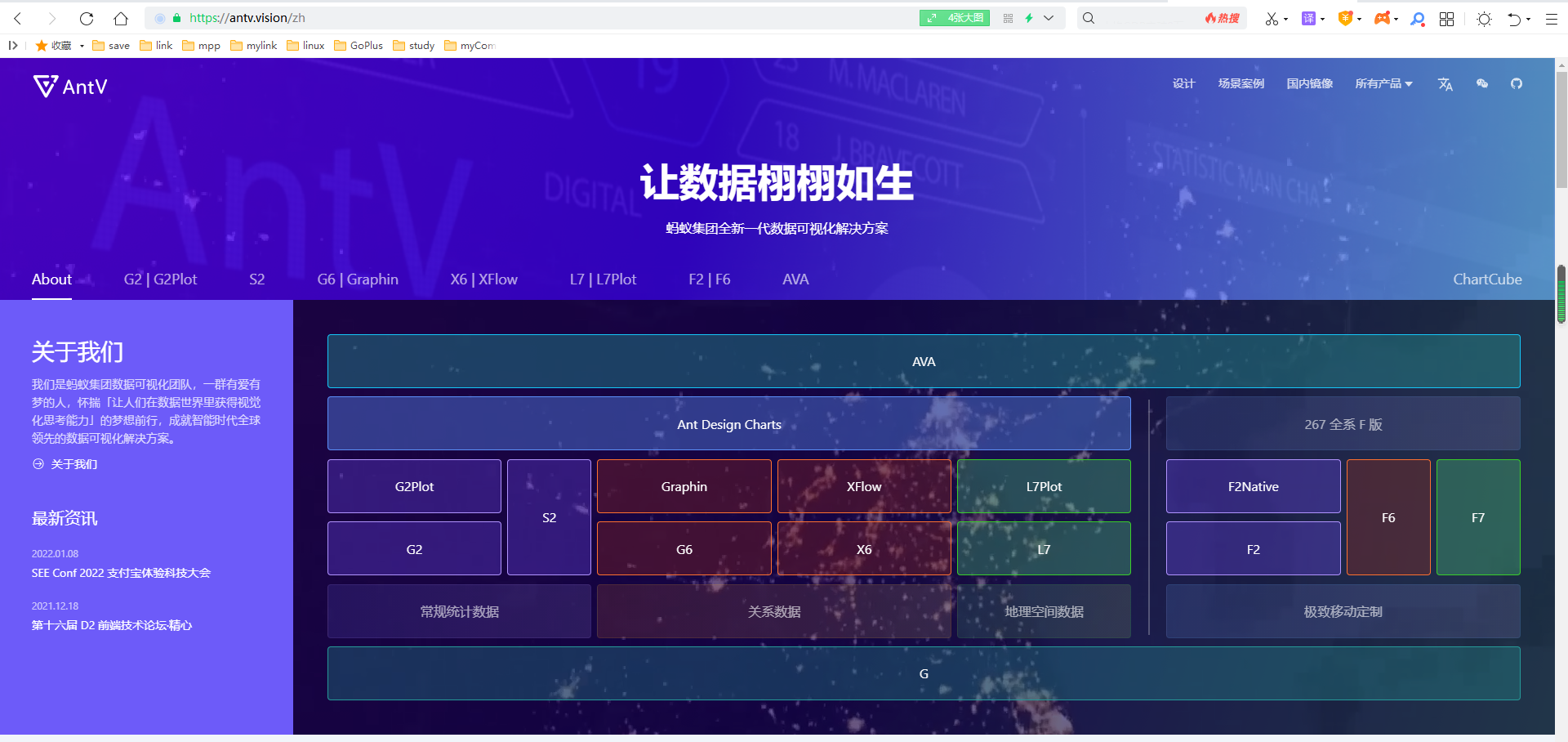The height and width of the screenshot is (742, 1568).
Task: Expand the scissors screenshot dropdown arrow
Action: (x=1285, y=20)
